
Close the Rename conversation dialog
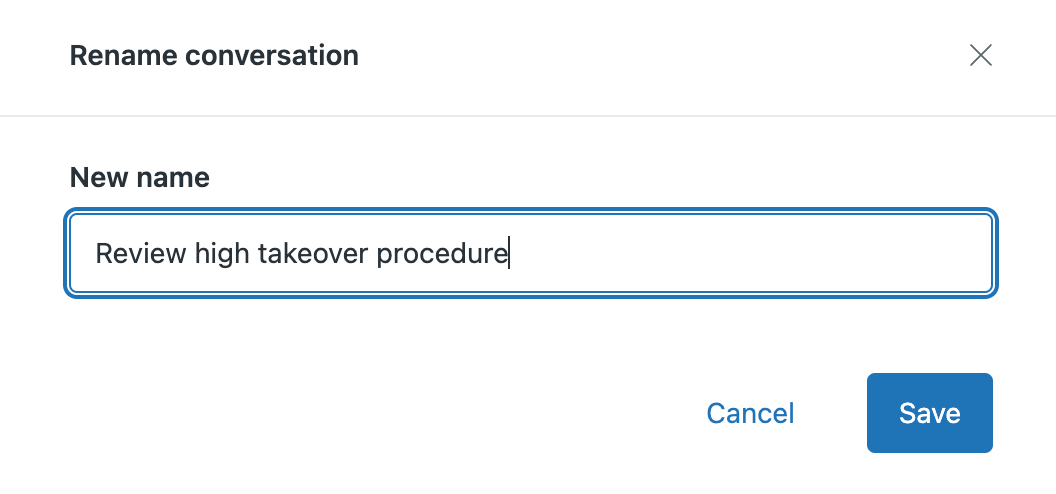[980, 55]
